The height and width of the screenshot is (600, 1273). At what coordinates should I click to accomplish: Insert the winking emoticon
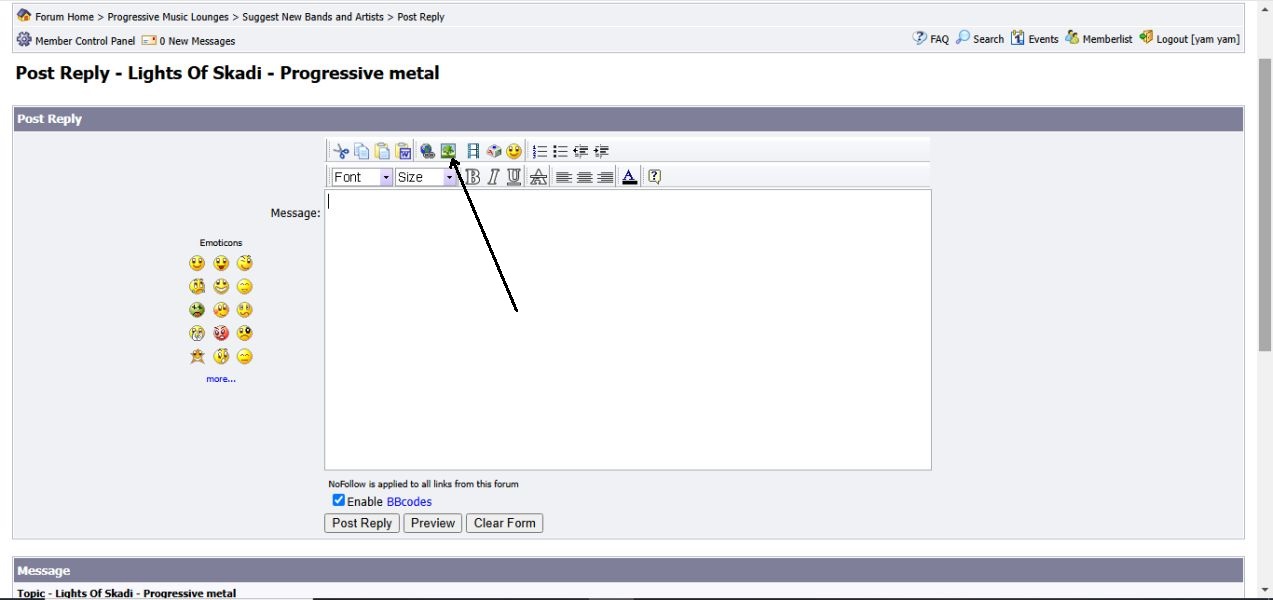coord(245,263)
